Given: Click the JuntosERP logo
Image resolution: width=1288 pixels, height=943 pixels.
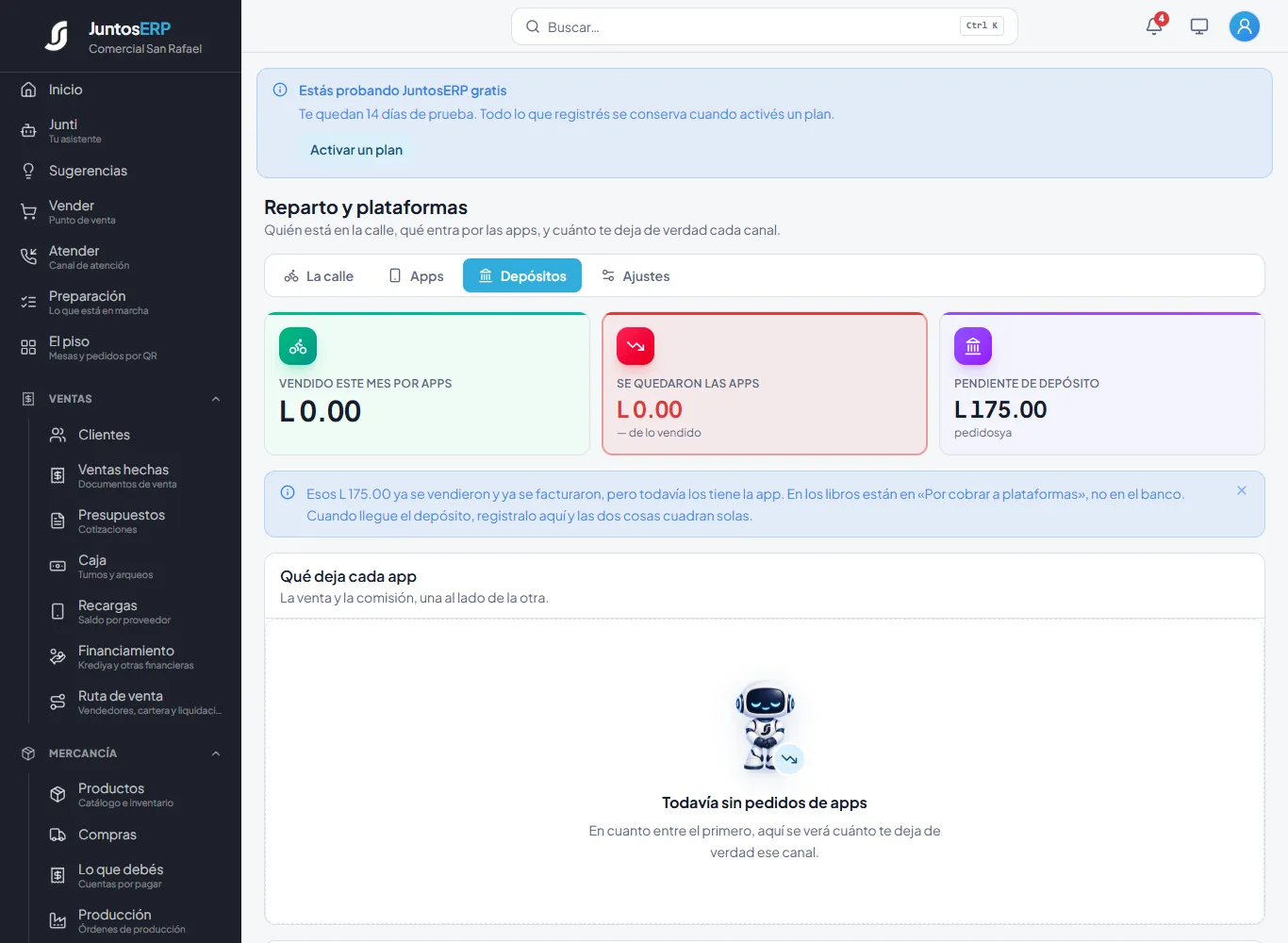Looking at the screenshot, I should pyautogui.click(x=58, y=36).
